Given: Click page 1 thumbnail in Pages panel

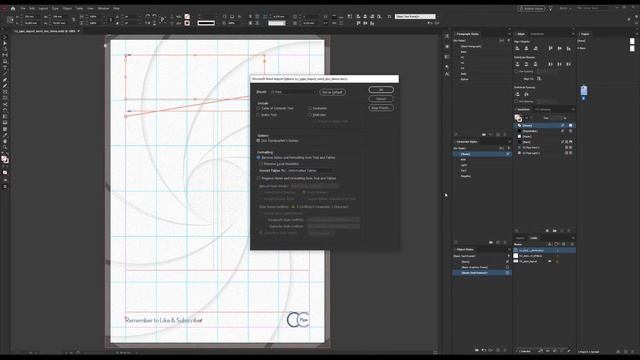Looking at the screenshot, I should coord(584,91).
